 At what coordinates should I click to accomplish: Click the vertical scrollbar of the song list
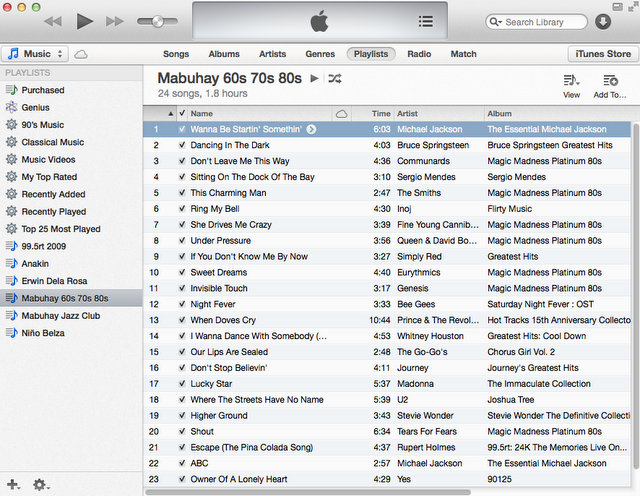635,296
